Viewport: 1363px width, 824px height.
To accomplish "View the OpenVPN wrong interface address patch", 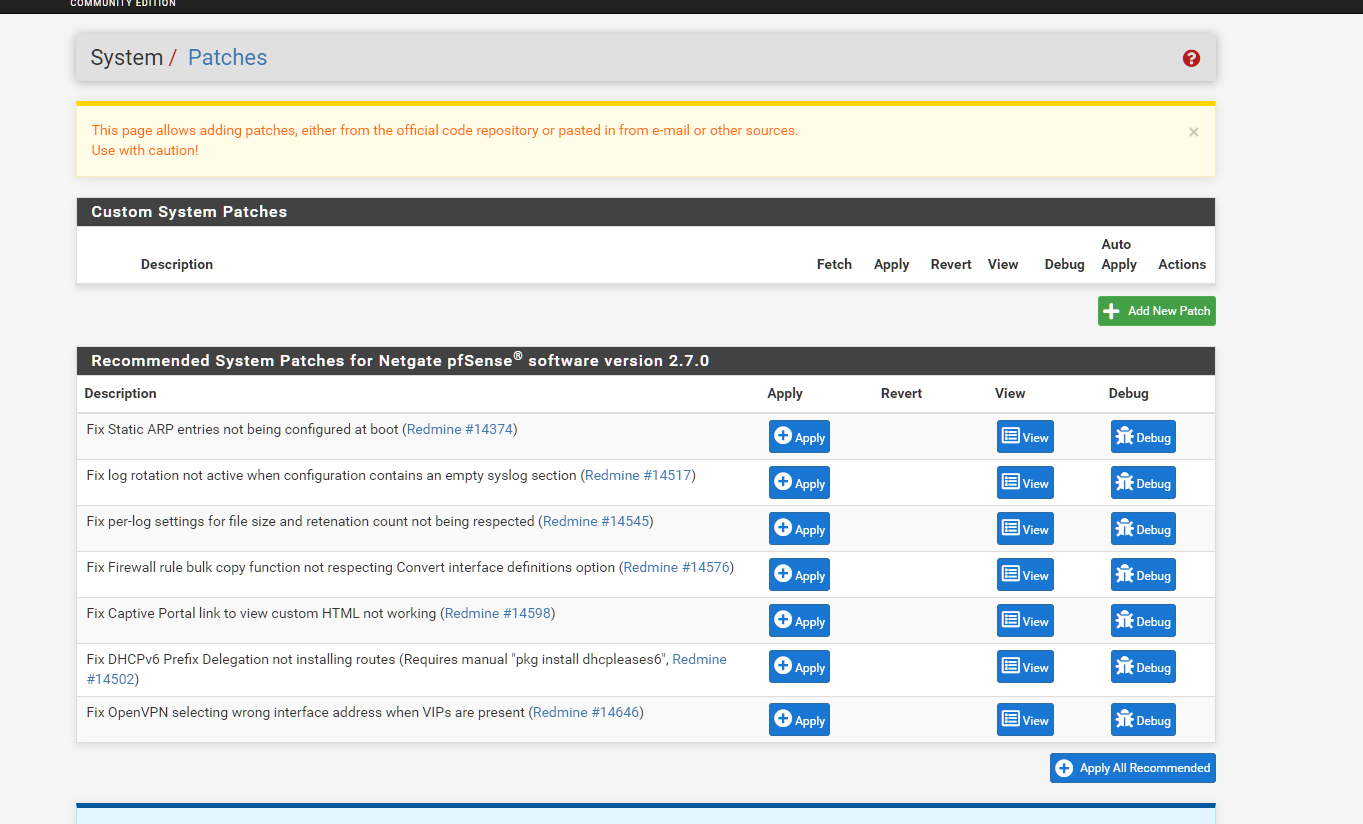I will pos(1025,720).
